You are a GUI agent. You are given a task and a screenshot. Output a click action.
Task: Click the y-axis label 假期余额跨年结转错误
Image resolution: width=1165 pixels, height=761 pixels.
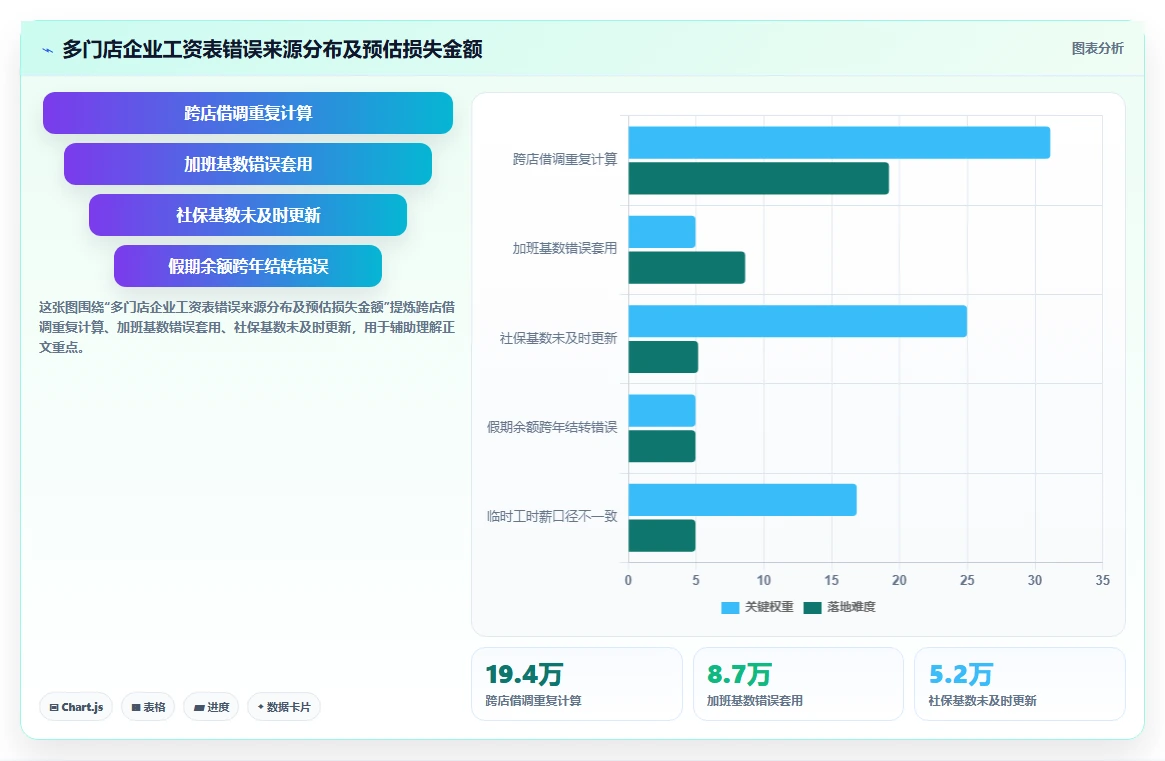552,427
